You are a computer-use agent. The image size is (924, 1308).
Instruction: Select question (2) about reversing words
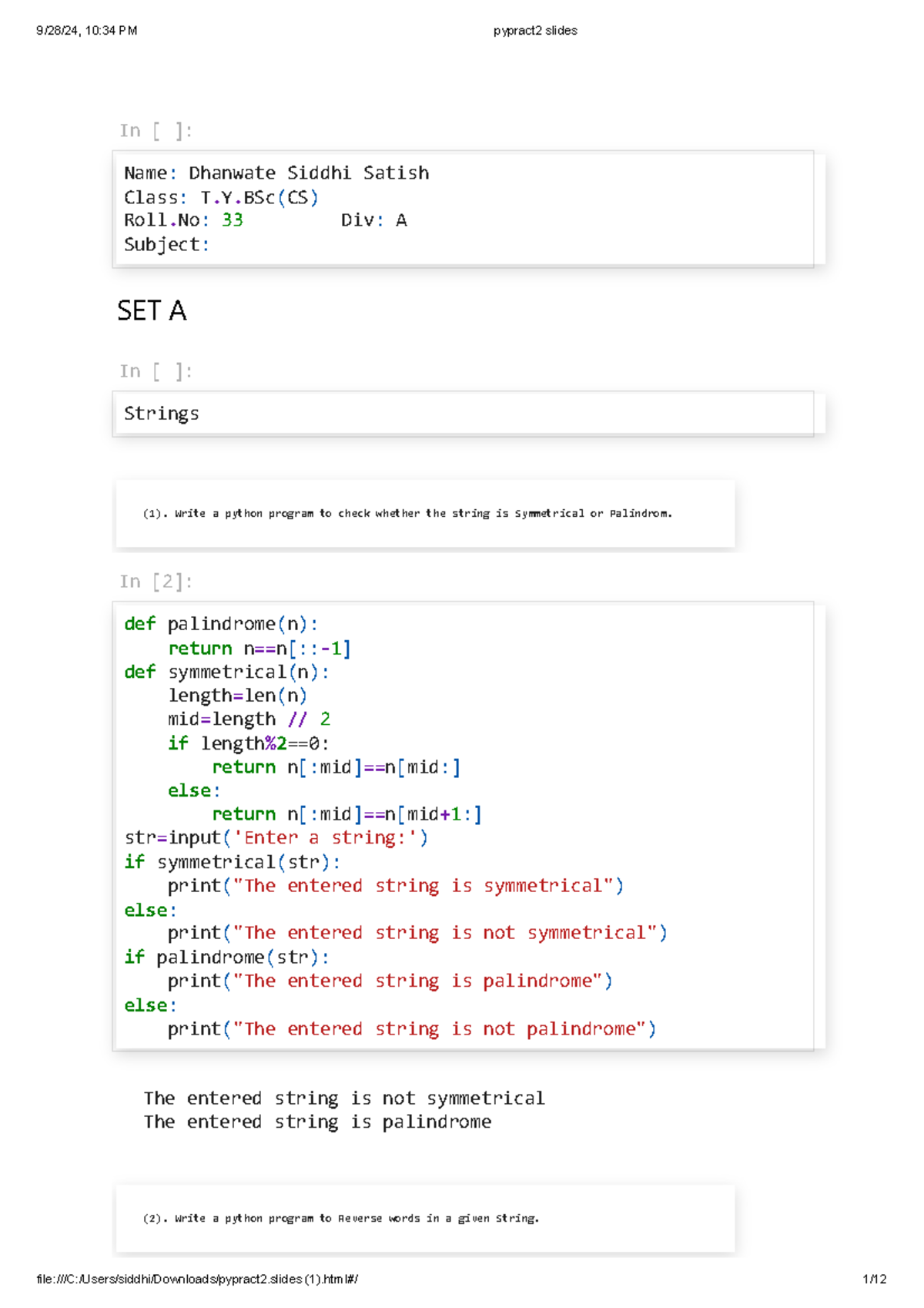[x=341, y=1218]
